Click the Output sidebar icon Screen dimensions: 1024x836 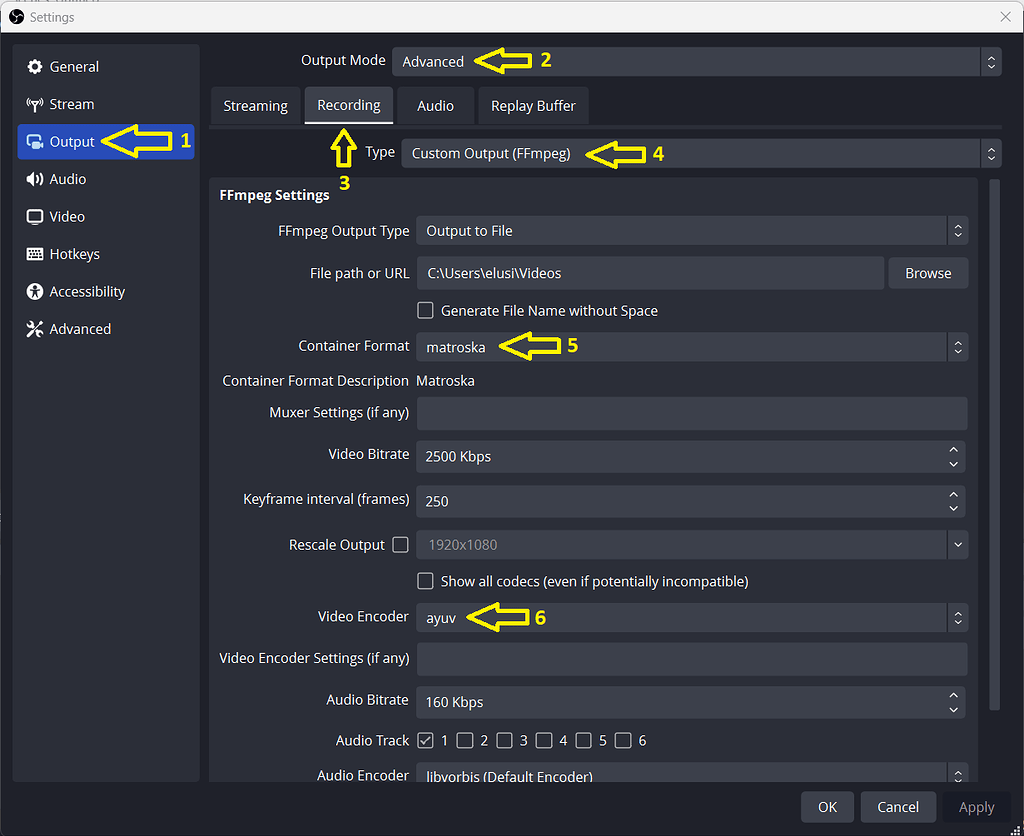tap(35, 141)
